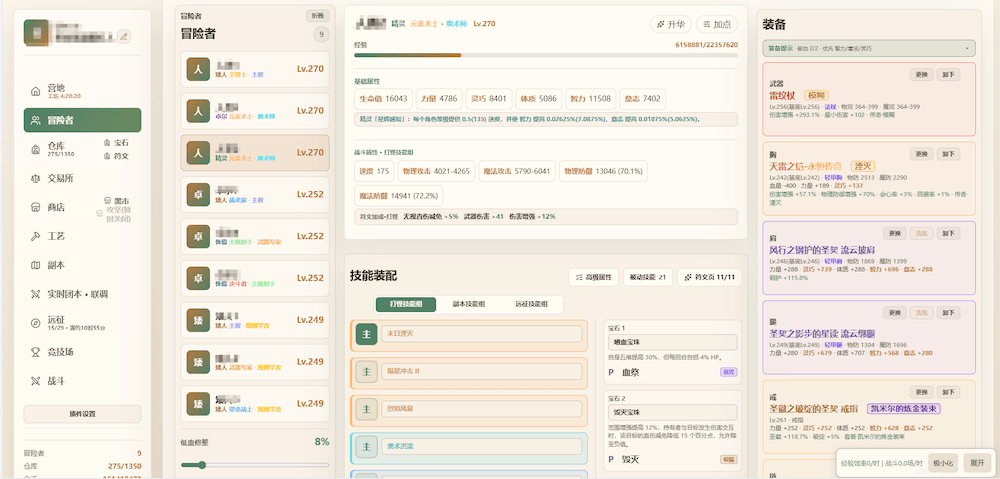Click 更换 for 圣契之影步 leg item
Screen dimensions: 1000x479
(895, 313)
